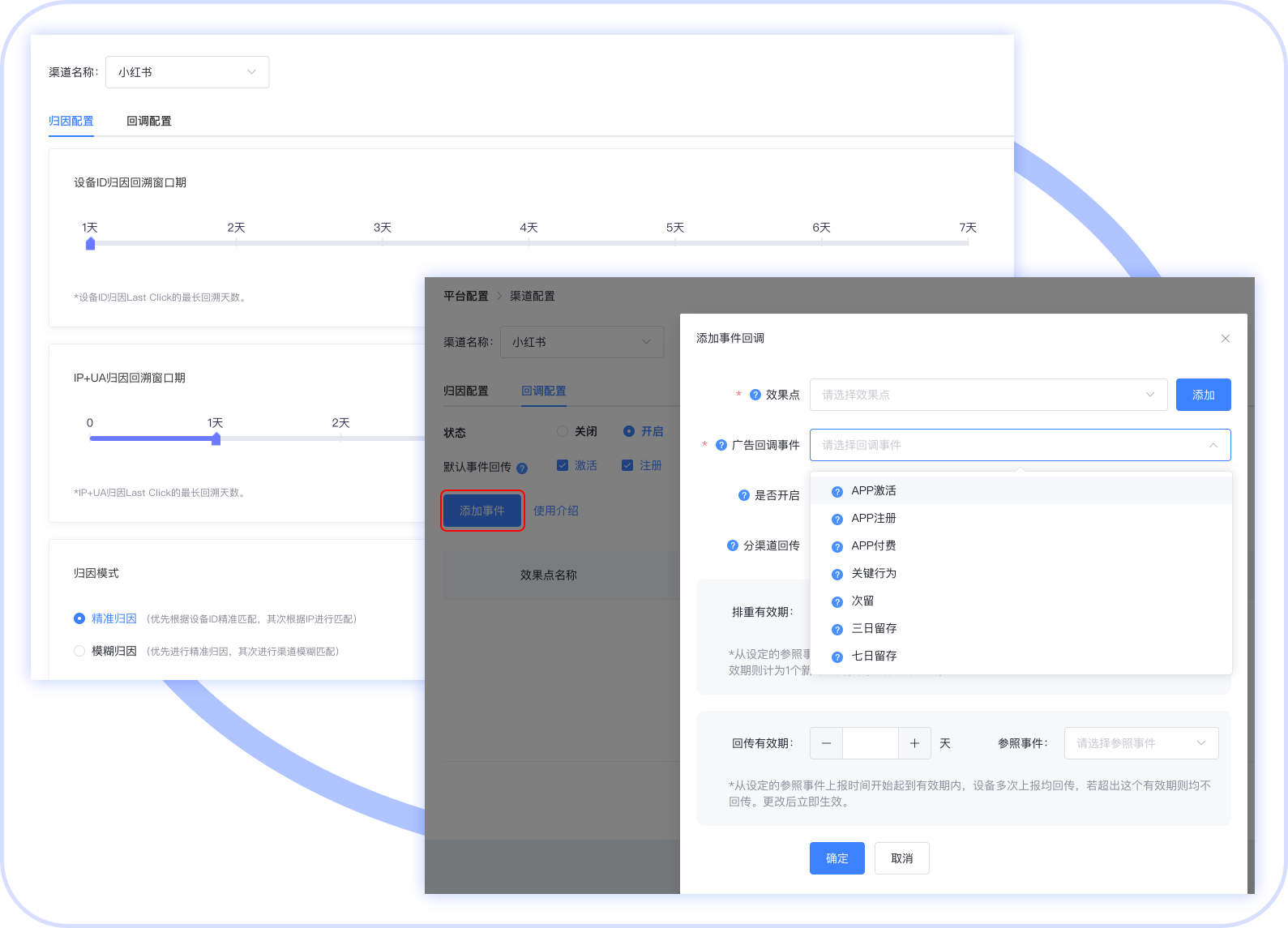Click help icon beside 三日留存 option
Screen dimensions: 1288x928
coord(837,629)
